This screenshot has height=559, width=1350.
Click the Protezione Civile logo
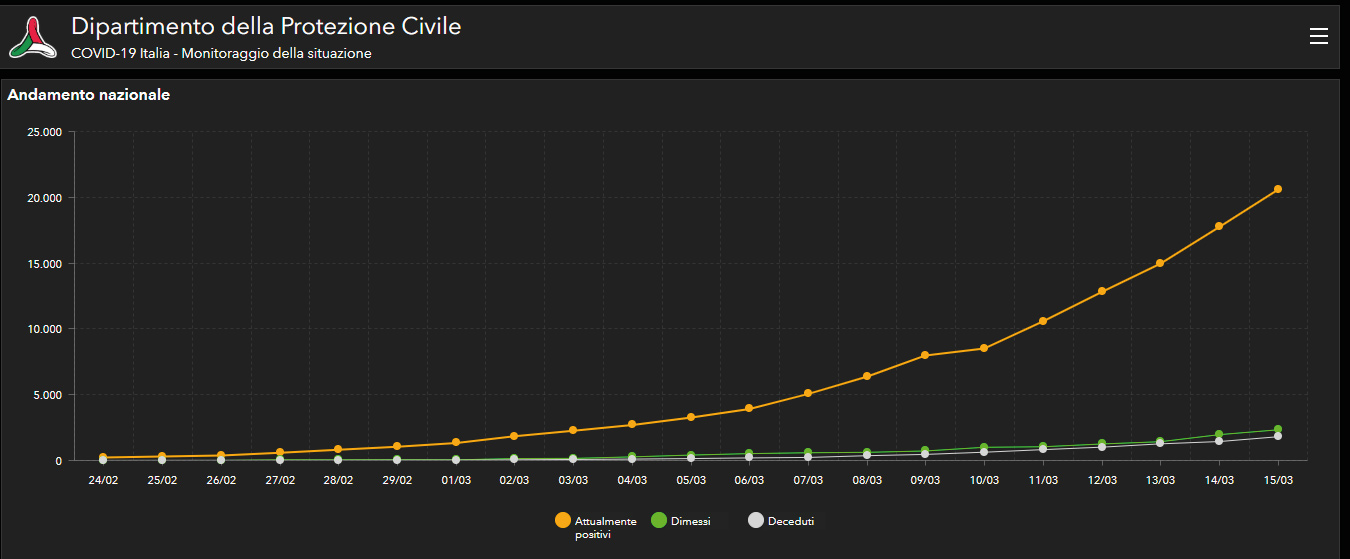[34, 37]
